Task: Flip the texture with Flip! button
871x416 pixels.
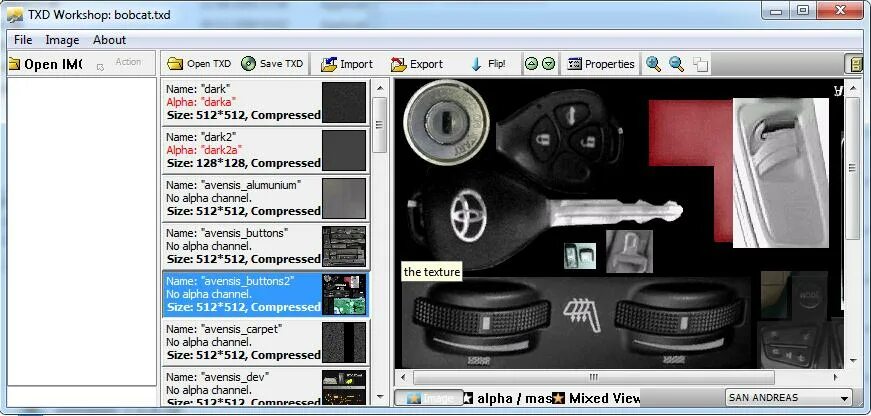Action: click(x=488, y=64)
